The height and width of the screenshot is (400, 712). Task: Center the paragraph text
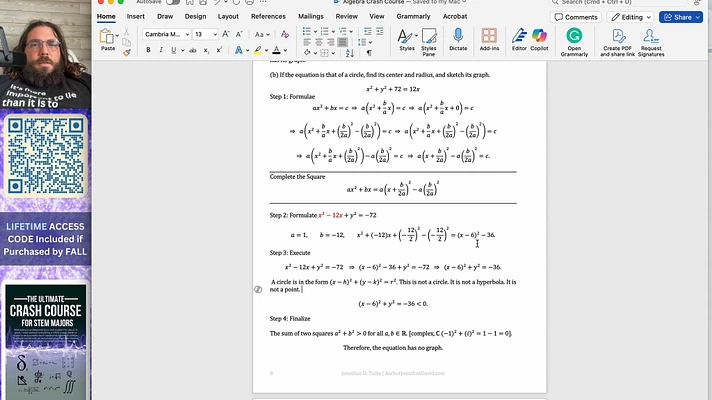pyautogui.click(x=319, y=42)
